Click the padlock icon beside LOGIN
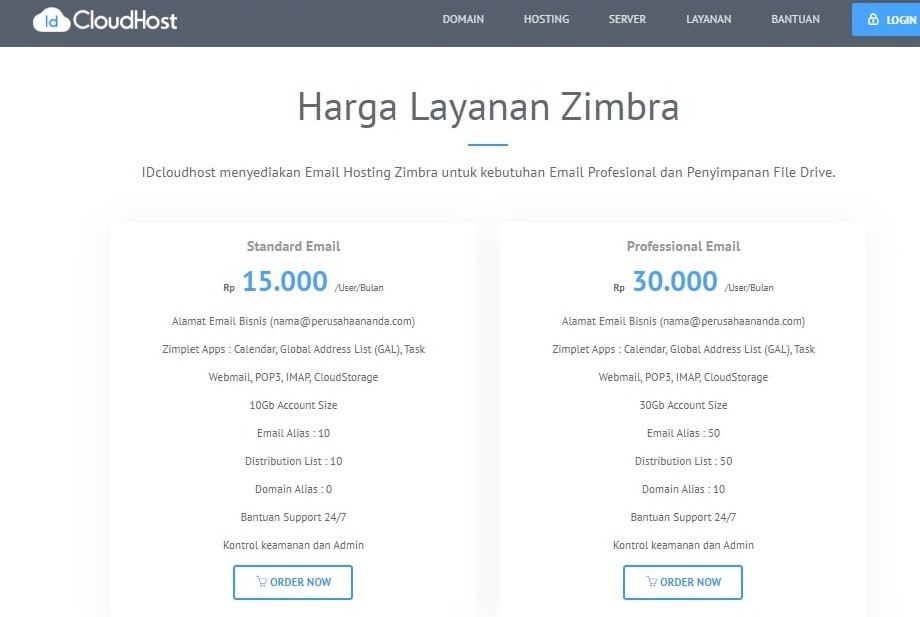This screenshot has width=920, height=617. coord(873,19)
